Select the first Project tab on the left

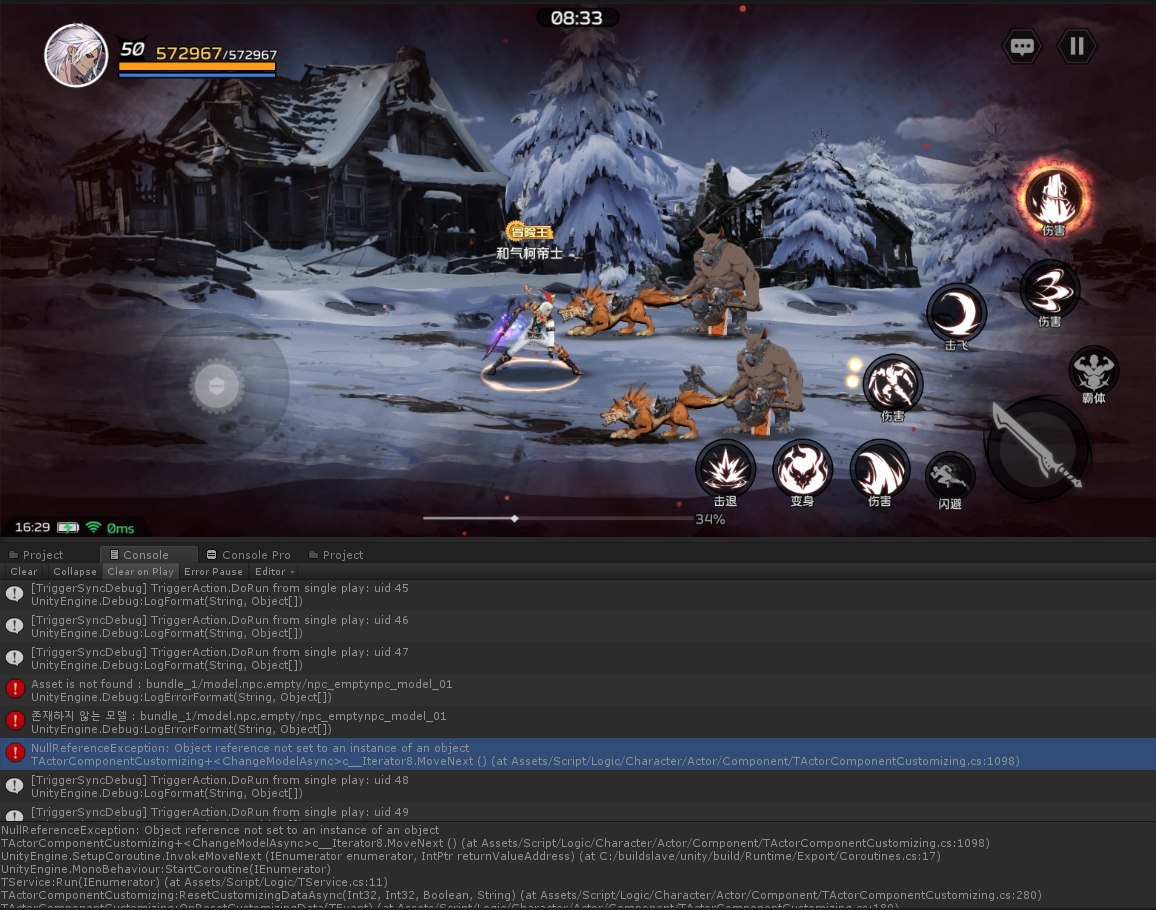tap(36, 555)
